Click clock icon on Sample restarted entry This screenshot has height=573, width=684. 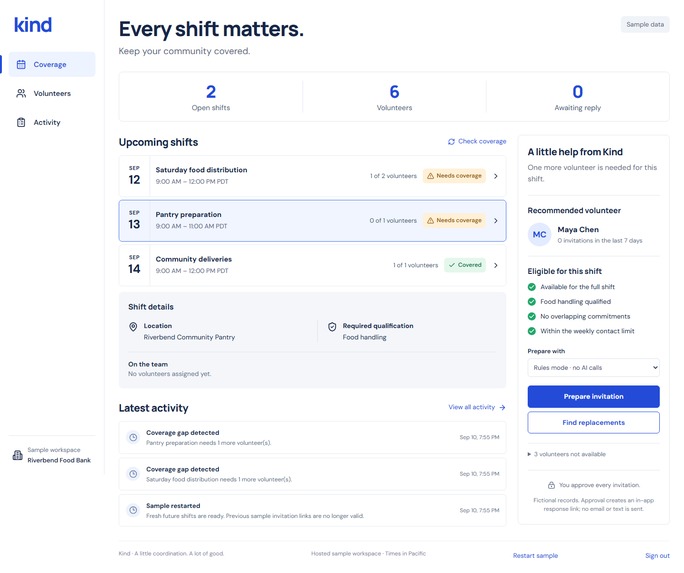[133, 510]
